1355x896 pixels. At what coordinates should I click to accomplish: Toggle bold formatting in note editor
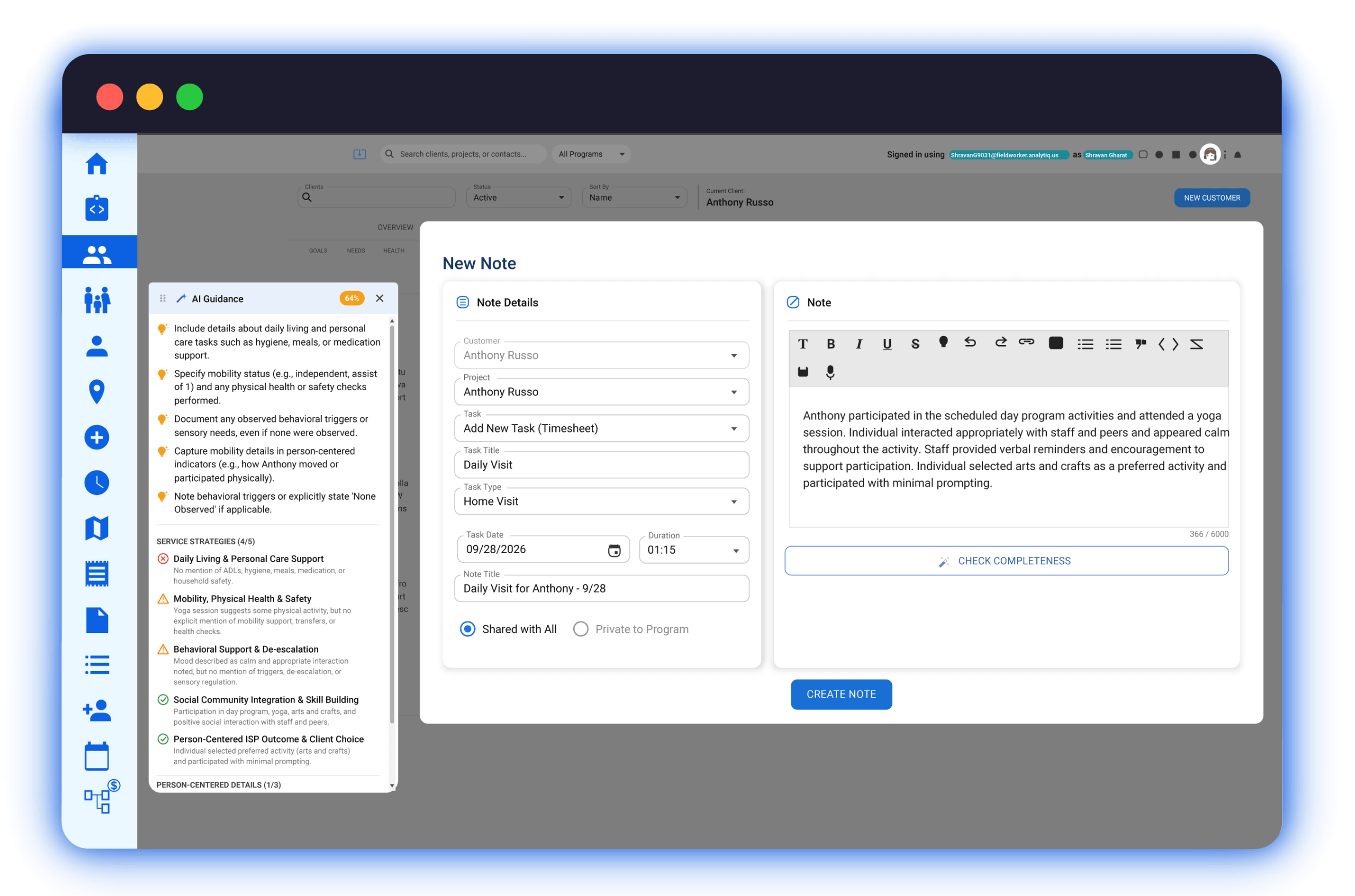(831, 344)
